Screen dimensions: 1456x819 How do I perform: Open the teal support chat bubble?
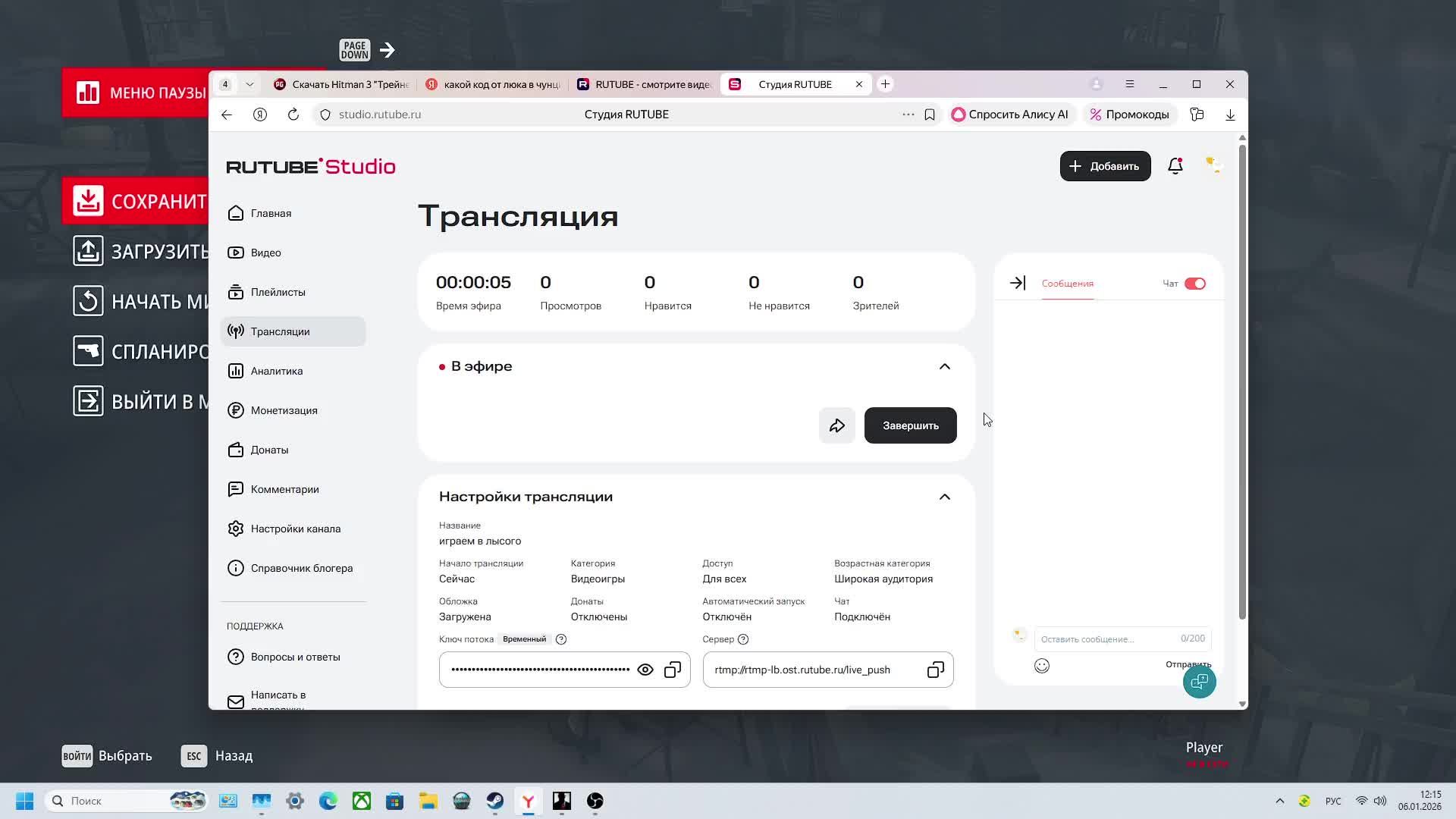coord(1199,681)
